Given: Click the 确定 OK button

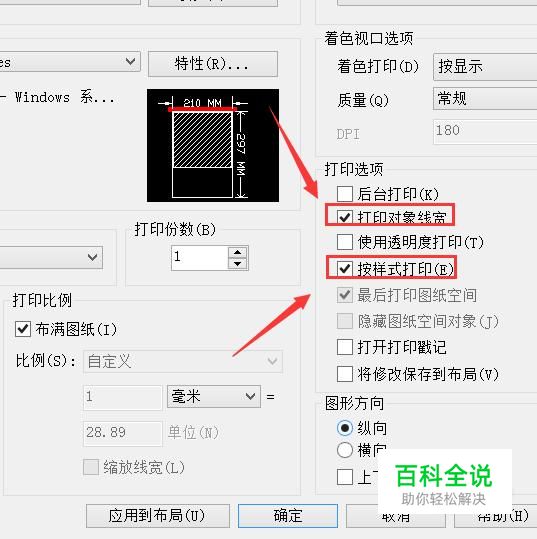Looking at the screenshot, I should point(288,516).
